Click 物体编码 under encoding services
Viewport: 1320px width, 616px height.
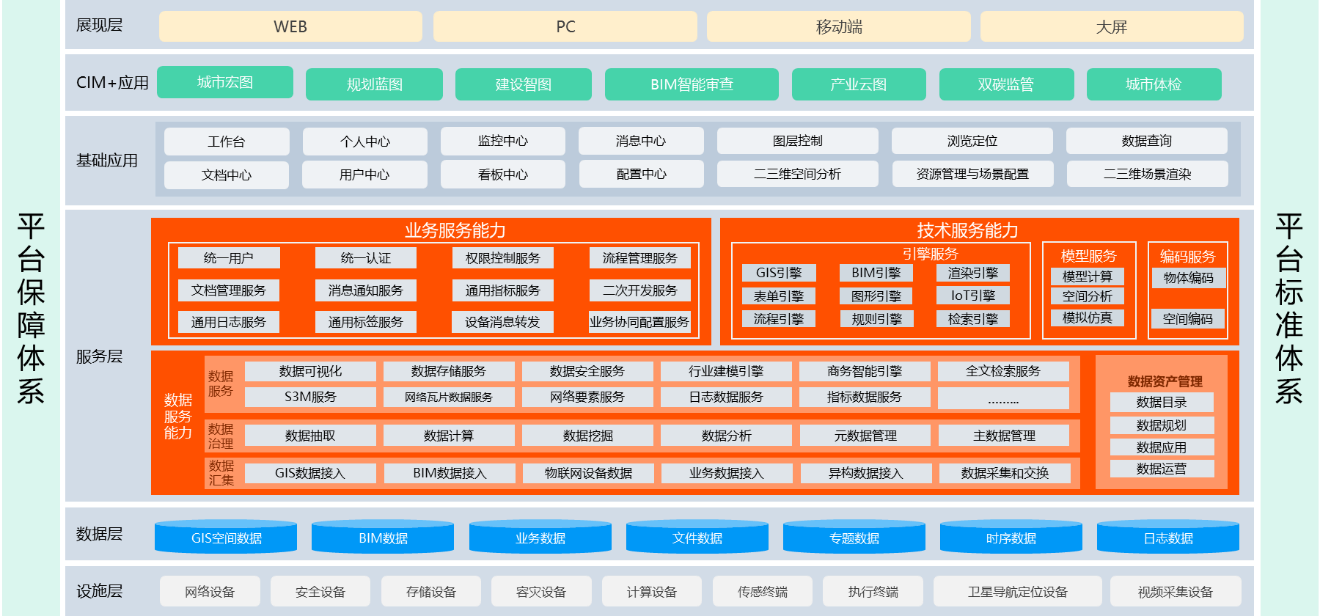[1188, 278]
